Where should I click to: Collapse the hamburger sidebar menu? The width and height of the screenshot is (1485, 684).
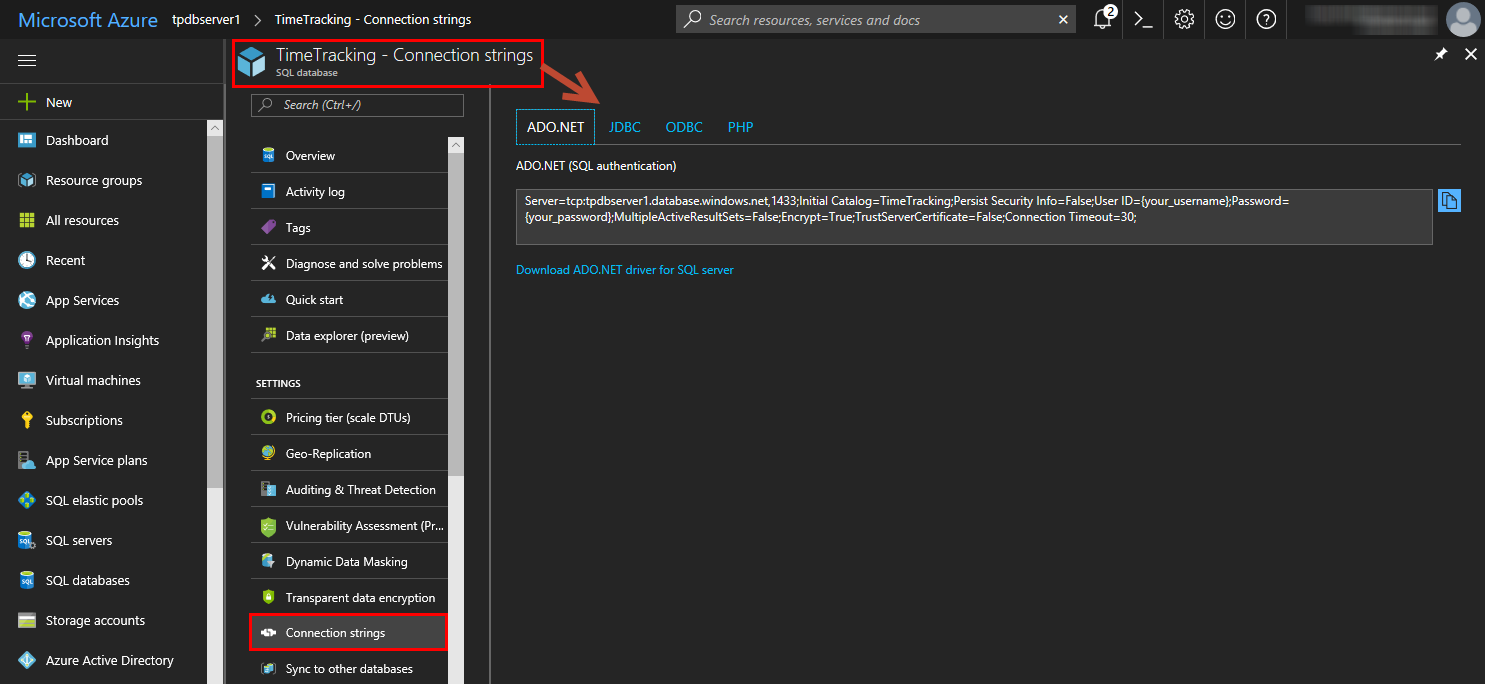(x=27, y=61)
